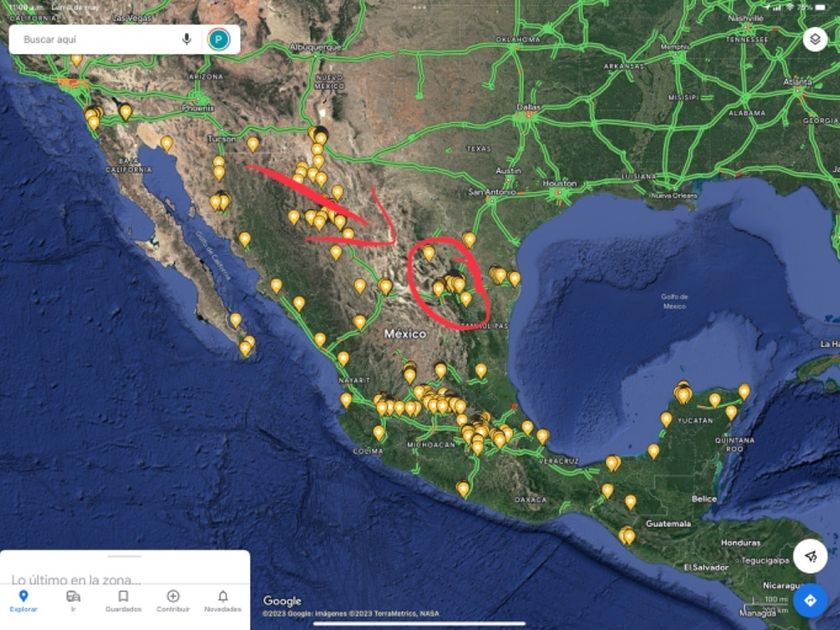This screenshot has width=840, height=630.
Task: Click the Nueva Orleans city label
Action: point(674,196)
